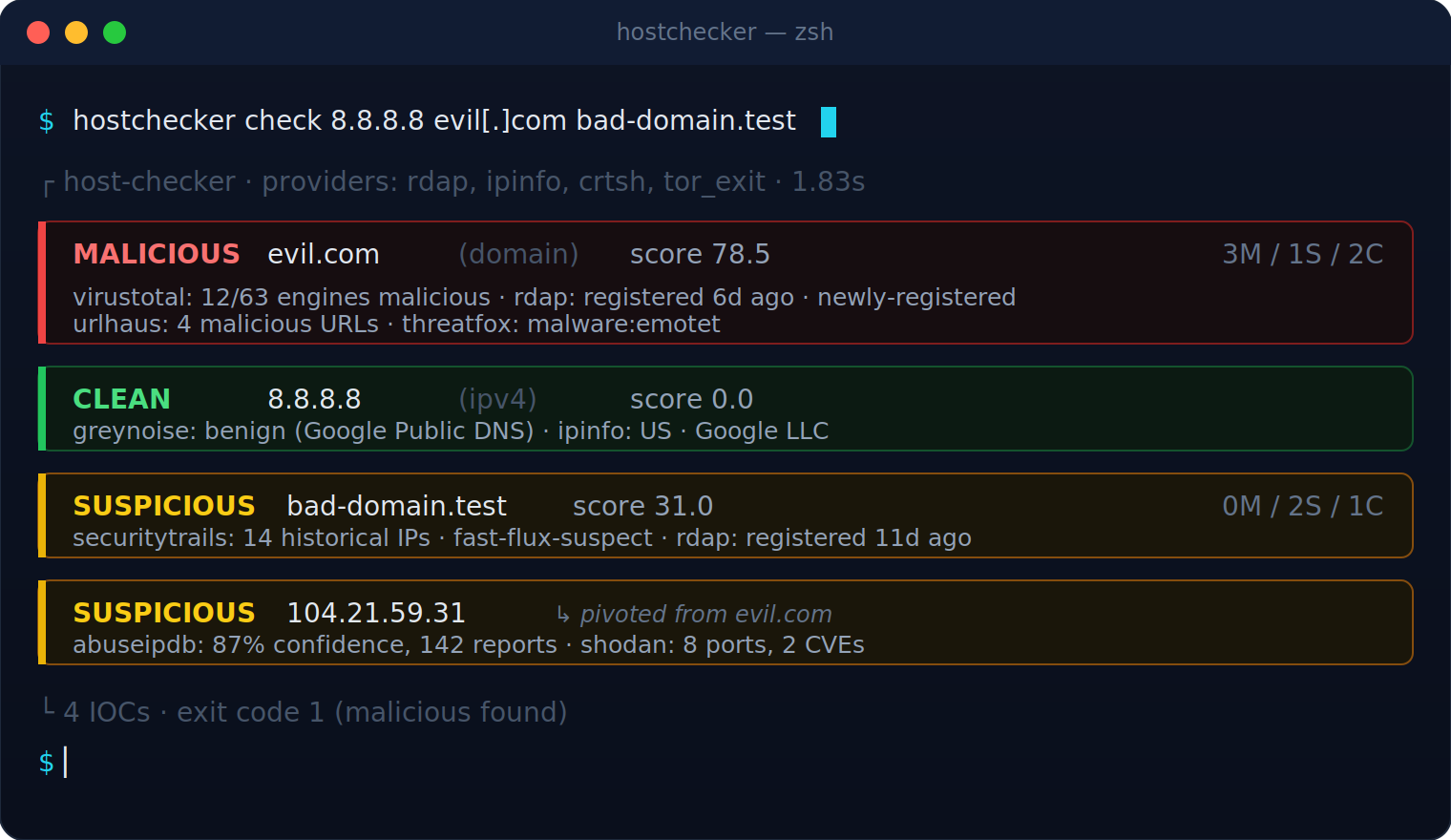
Task: Click the greynoise benign Google Public DNS line
Action: (x=451, y=431)
